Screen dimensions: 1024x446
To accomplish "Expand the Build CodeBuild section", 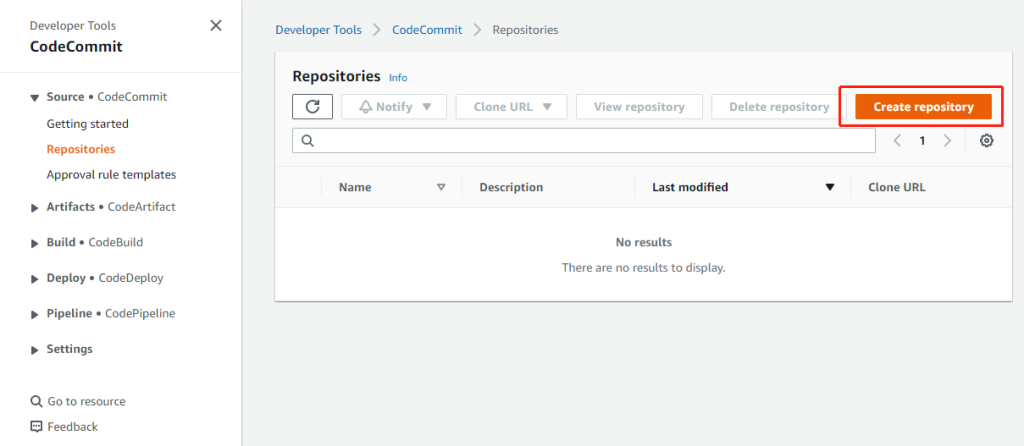I will (x=37, y=242).
